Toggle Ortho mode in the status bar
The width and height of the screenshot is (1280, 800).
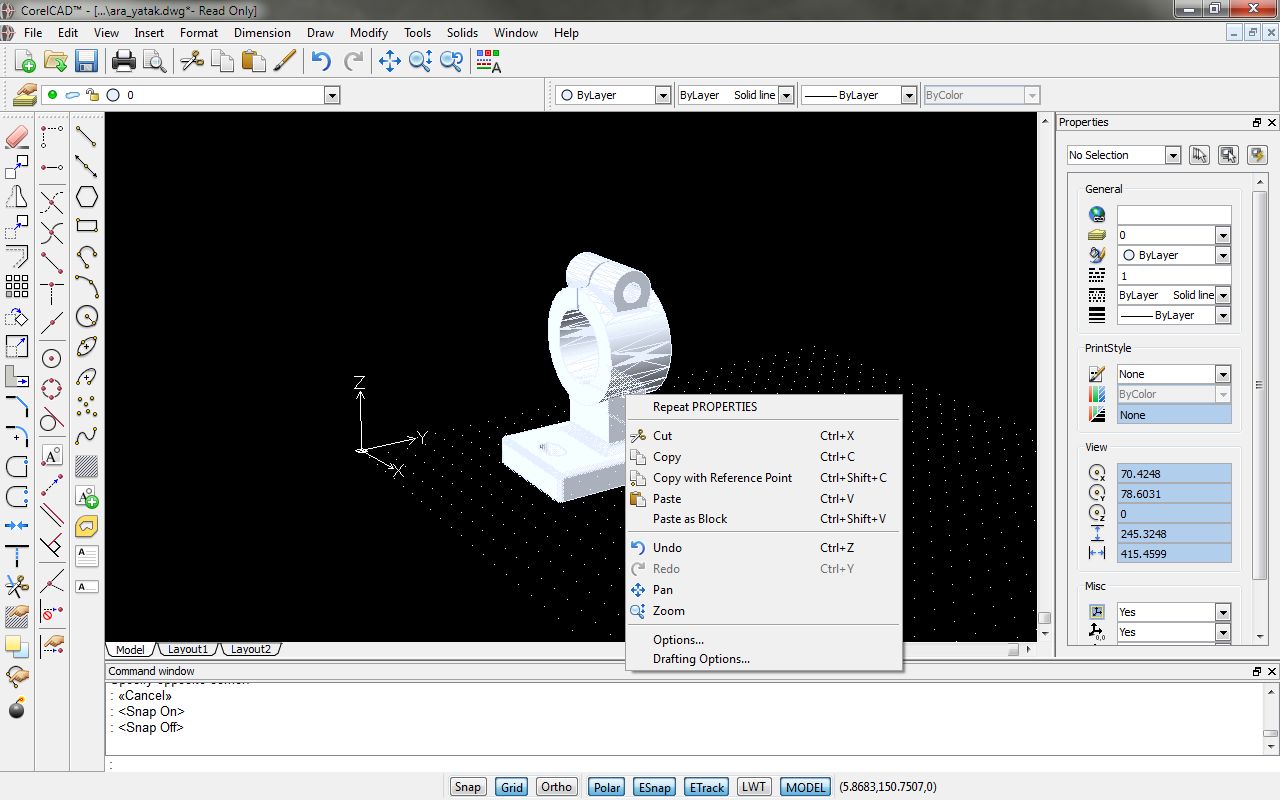557,787
